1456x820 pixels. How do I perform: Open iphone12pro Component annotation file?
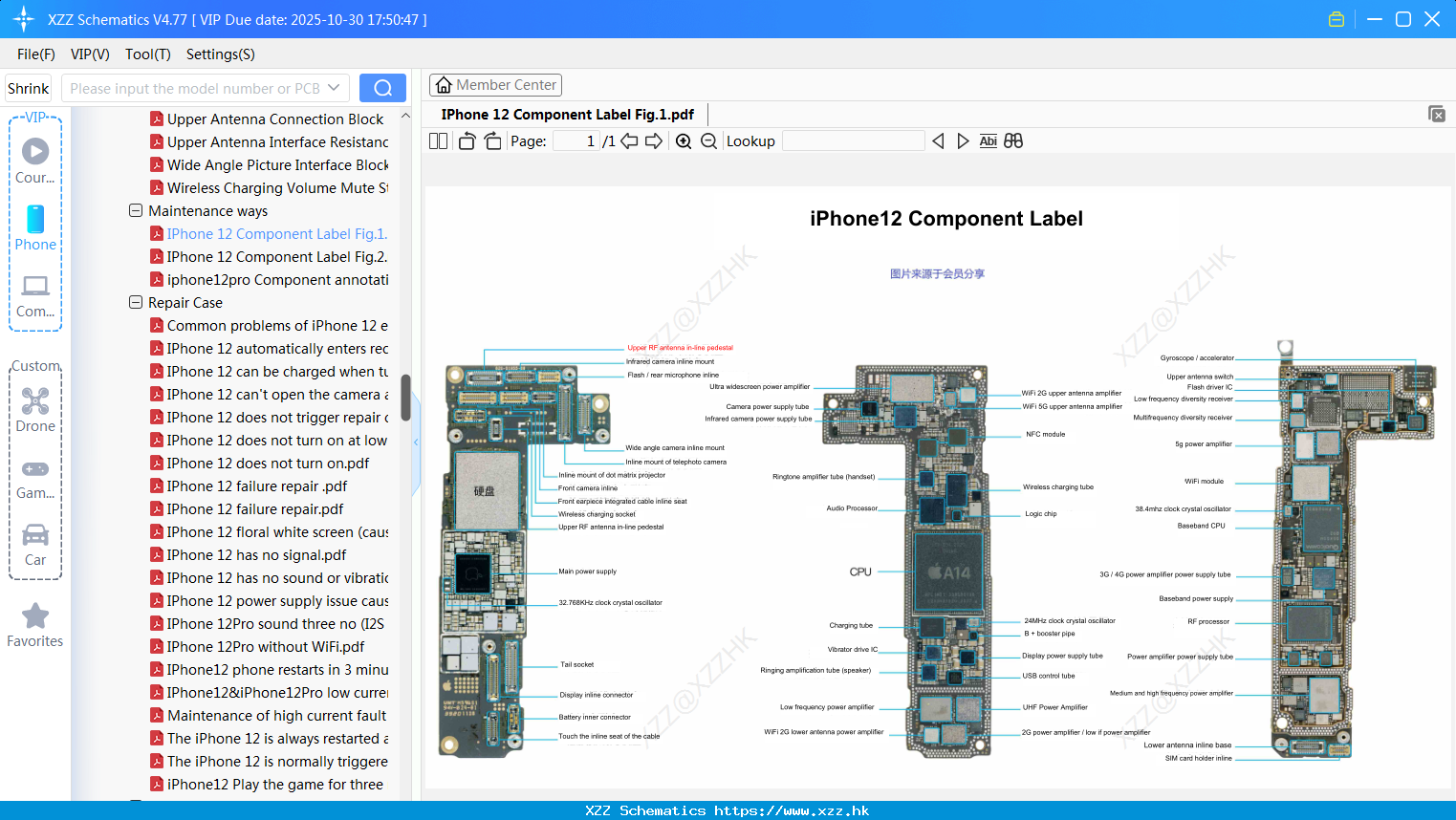(270, 279)
